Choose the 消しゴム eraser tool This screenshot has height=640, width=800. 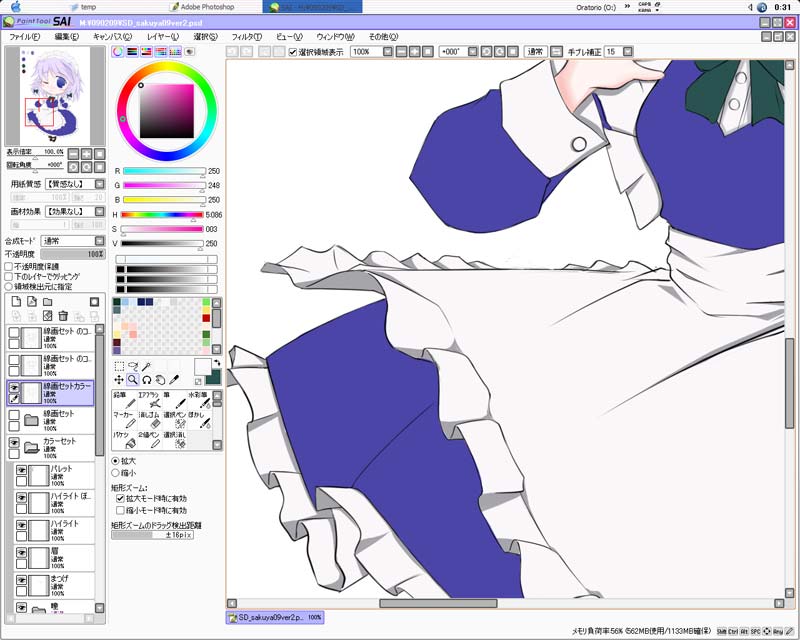(149, 420)
